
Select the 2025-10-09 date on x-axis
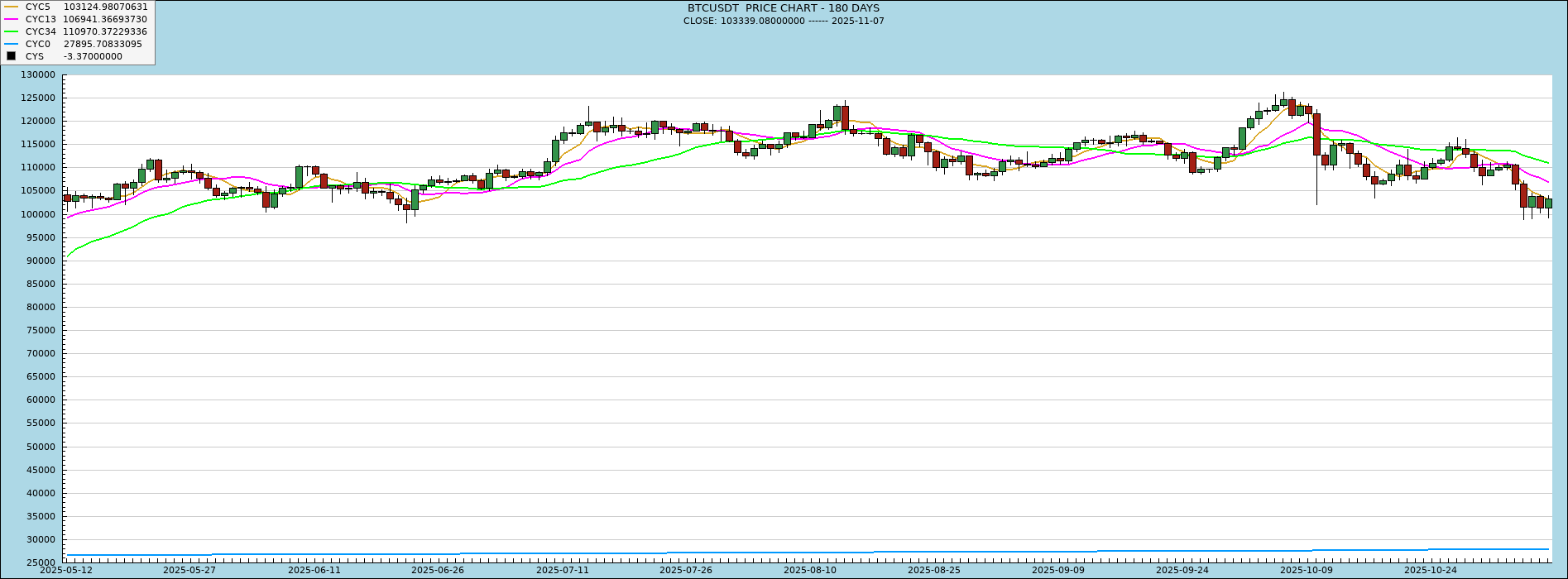point(1307,570)
